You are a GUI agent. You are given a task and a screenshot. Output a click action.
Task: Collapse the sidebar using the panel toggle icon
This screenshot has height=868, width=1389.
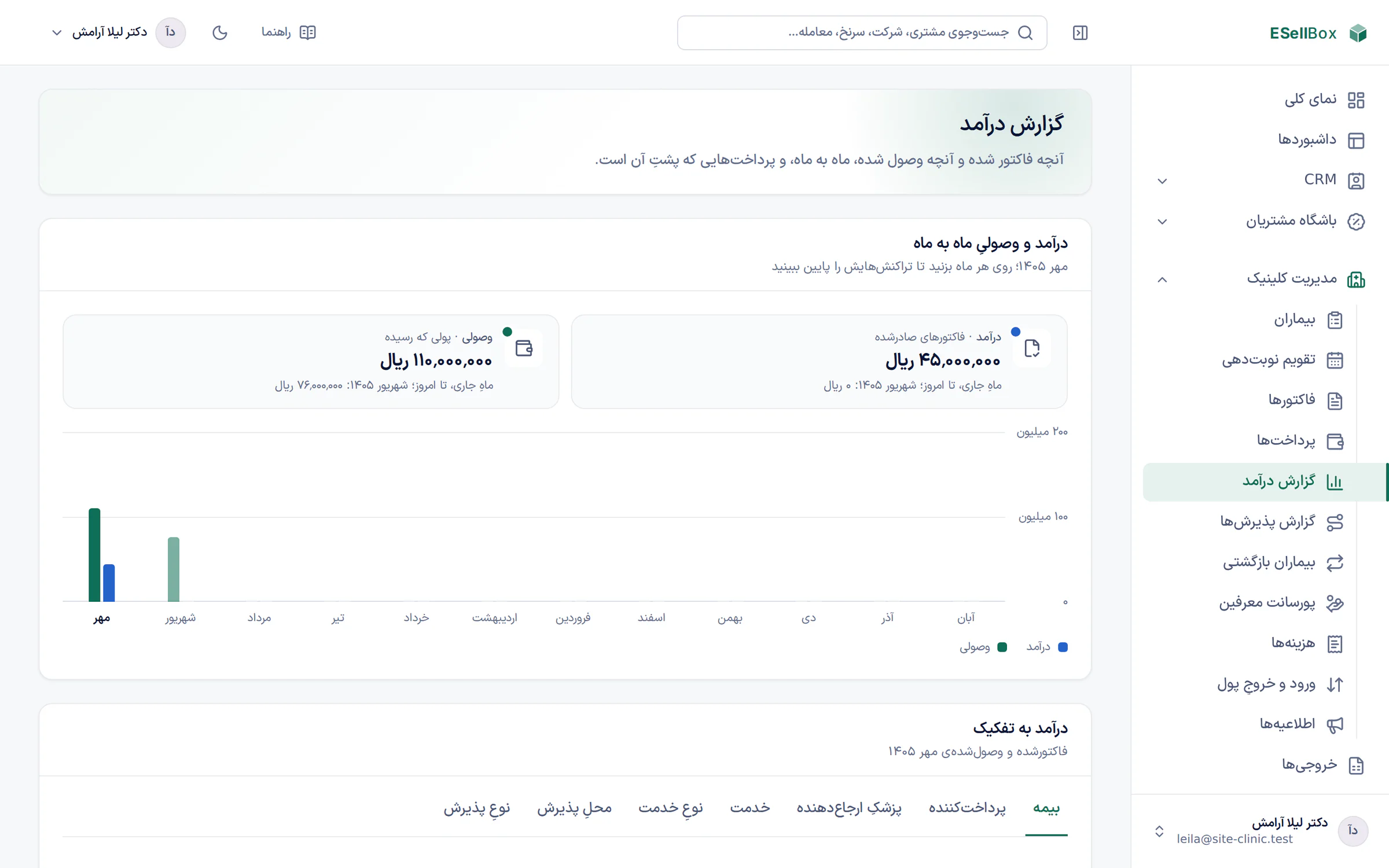click(x=1080, y=33)
